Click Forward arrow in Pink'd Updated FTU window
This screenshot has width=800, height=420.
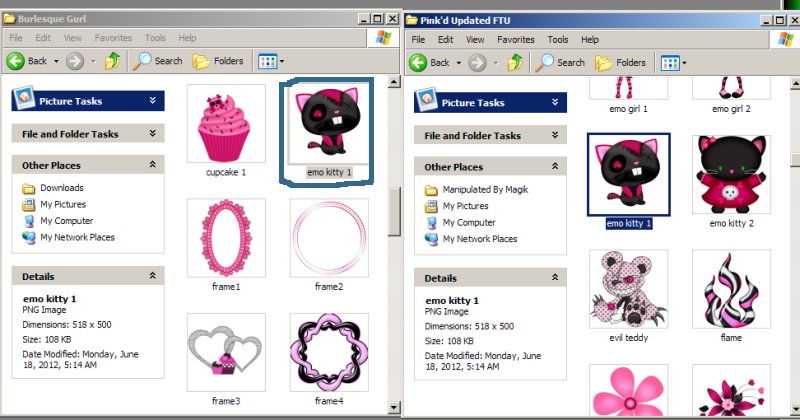pos(478,63)
